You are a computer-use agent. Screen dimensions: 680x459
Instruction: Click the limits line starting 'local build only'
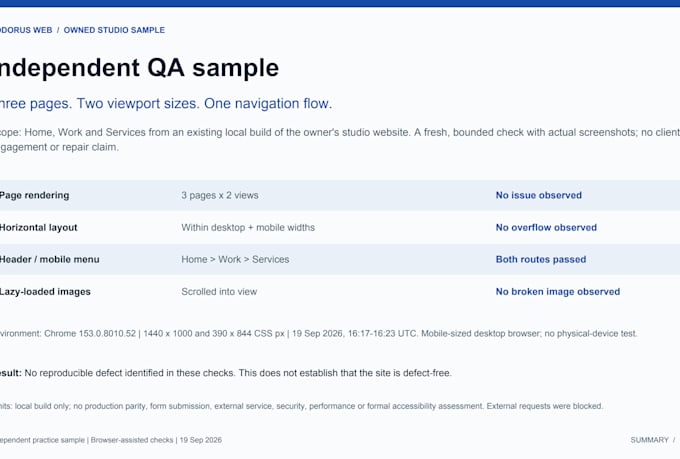click(301, 406)
